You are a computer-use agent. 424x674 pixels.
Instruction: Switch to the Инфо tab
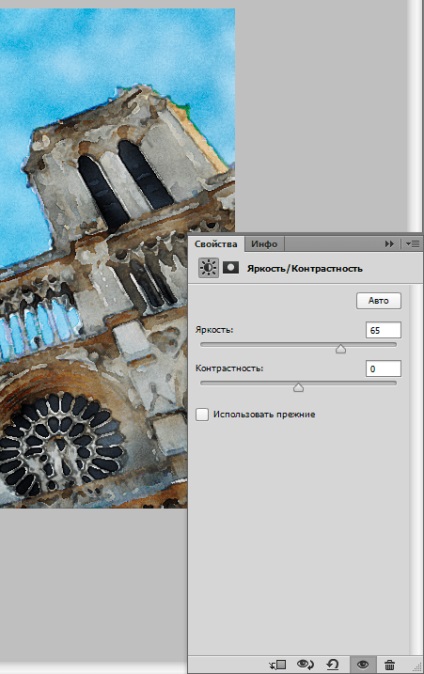pyautogui.click(x=264, y=244)
